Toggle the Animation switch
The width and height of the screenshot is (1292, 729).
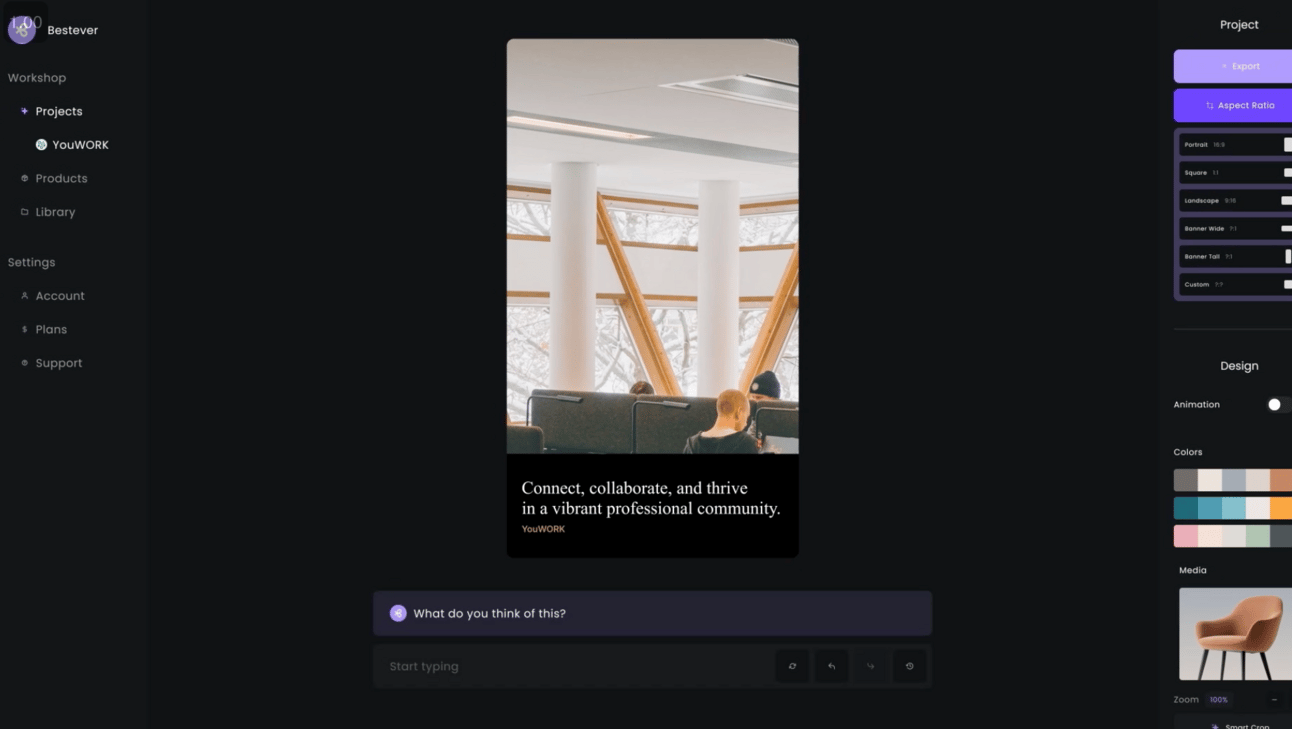(1279, 405)
